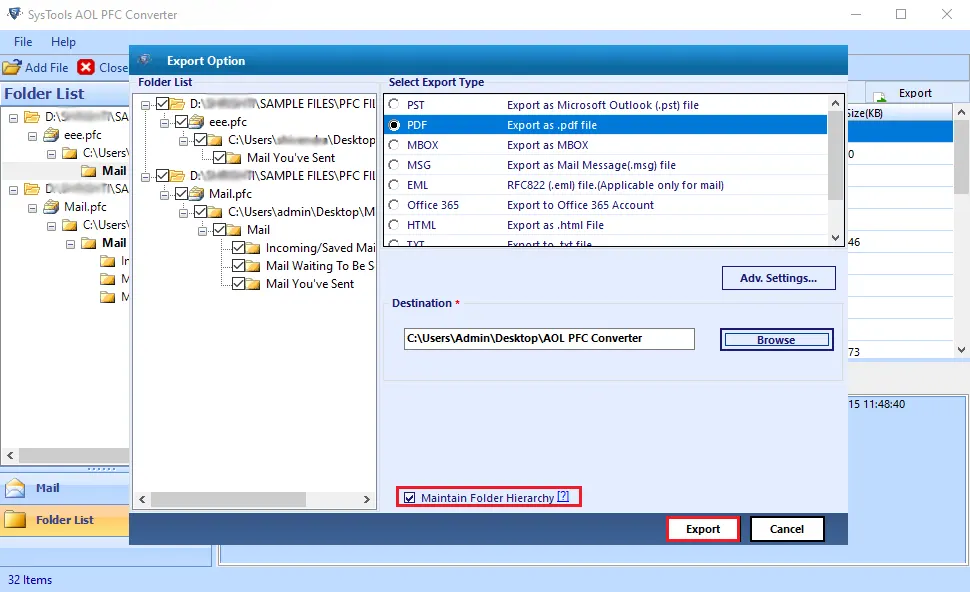Click the Add File toolbar button label
The width and height of the screenshot is (970, 592).
46,67
